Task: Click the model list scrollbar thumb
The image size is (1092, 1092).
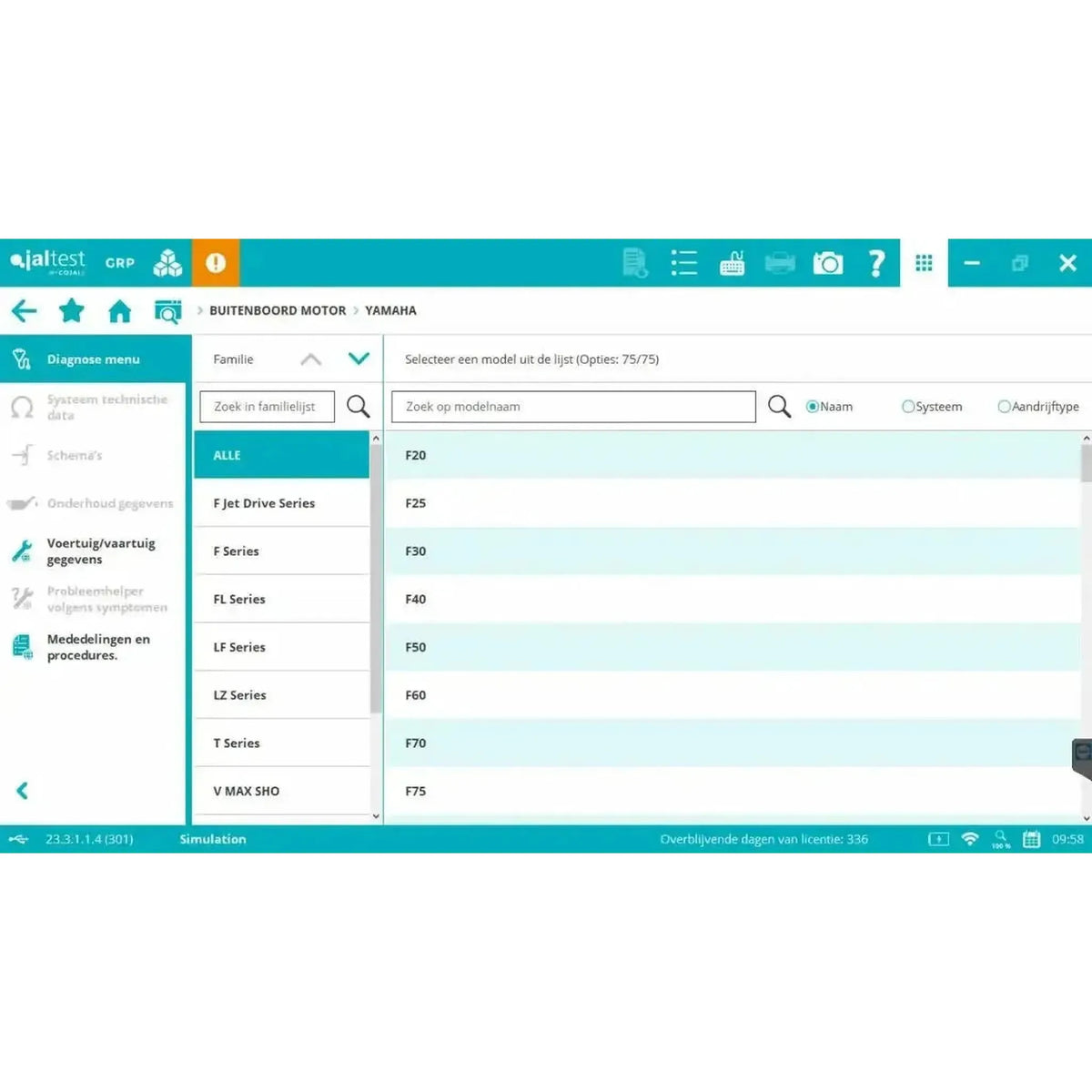Action: [x=1086, y=463]
